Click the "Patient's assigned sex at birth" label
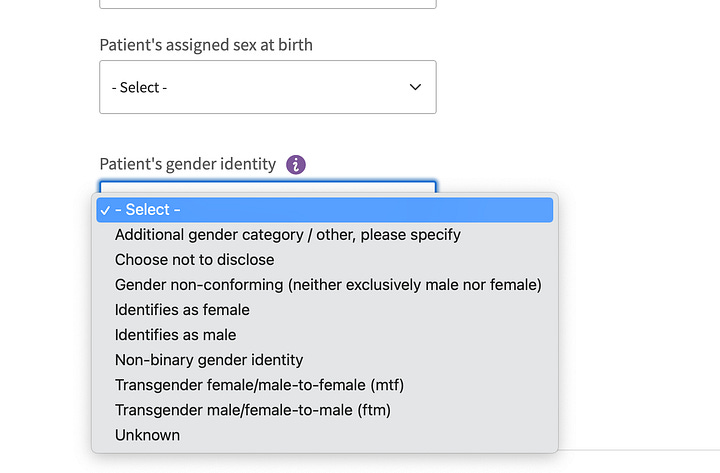 (206, 45)
